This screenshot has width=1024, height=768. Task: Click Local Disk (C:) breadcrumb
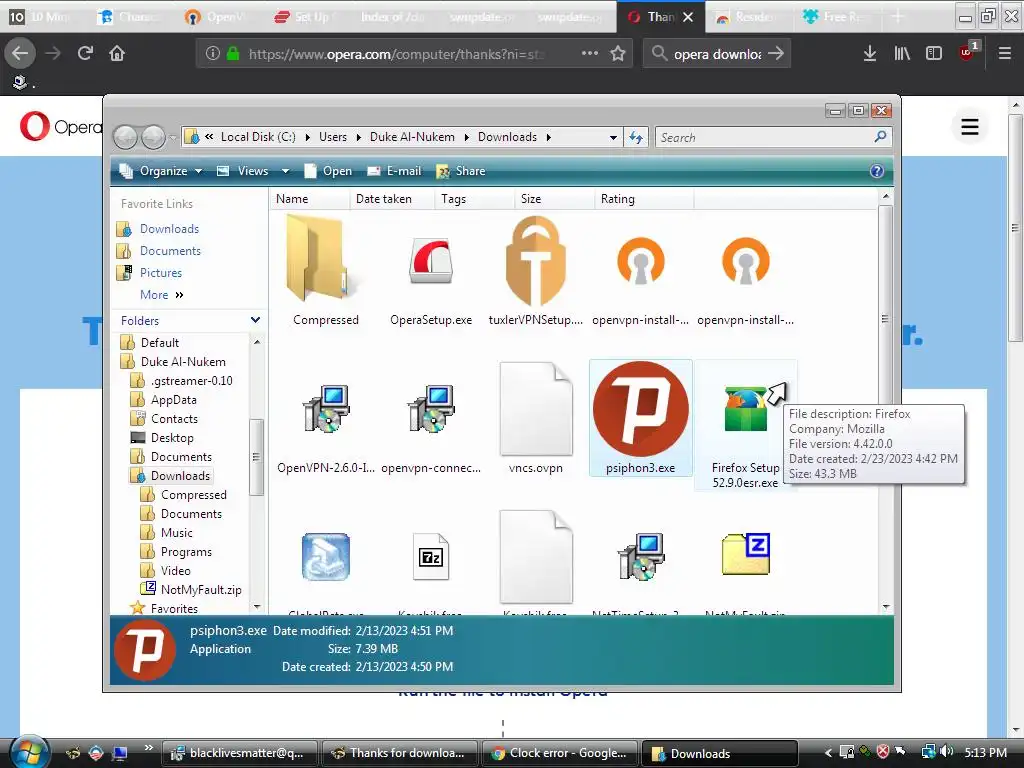tap(258, 137)
